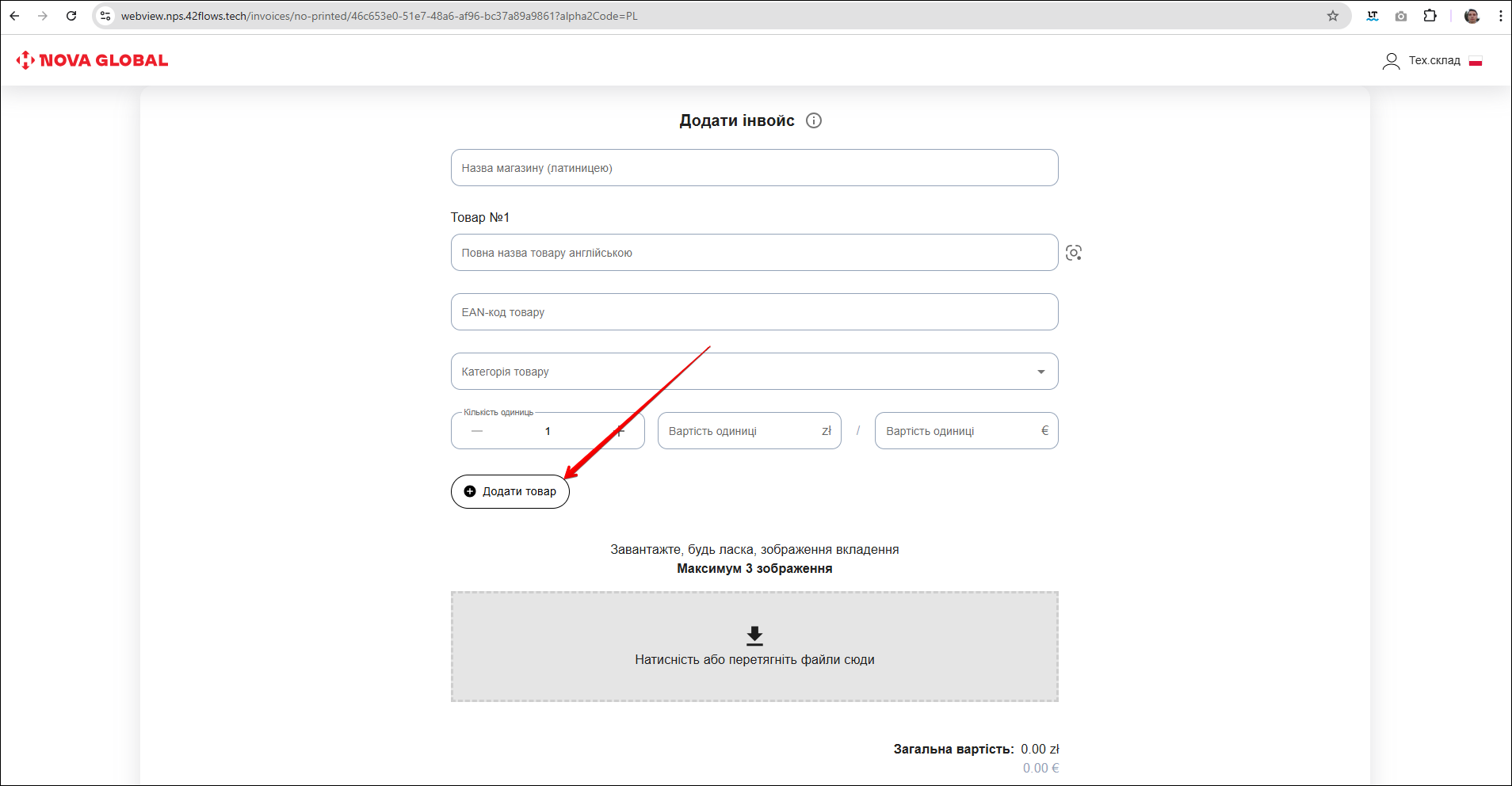Focus the Назва магазину input field

[754, 168]
